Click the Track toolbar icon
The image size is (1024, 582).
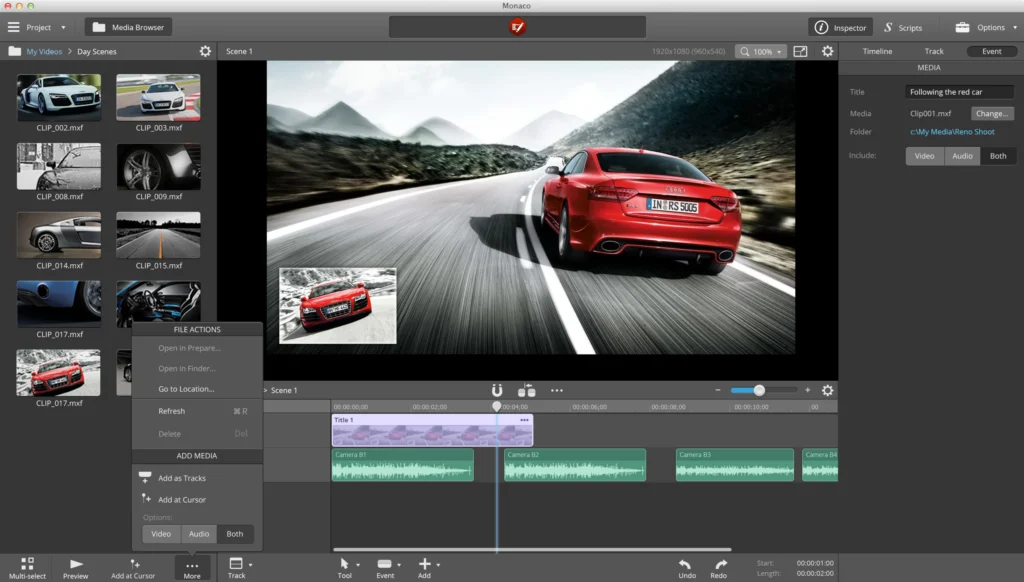pyautogui.click(x=236, y=564)
